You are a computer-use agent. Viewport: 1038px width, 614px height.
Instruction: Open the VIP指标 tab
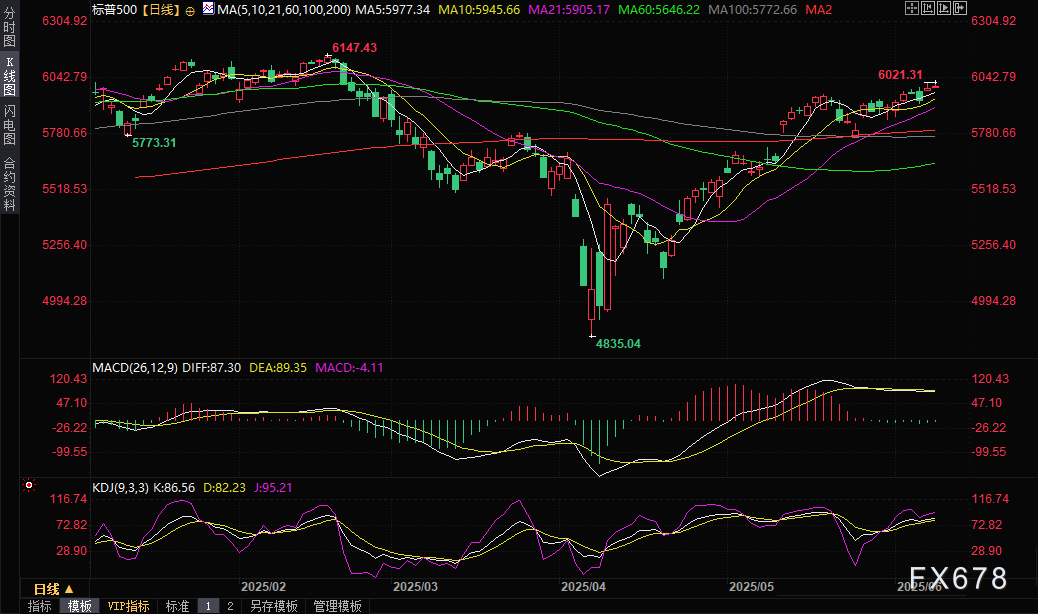(x=128, y=606)
